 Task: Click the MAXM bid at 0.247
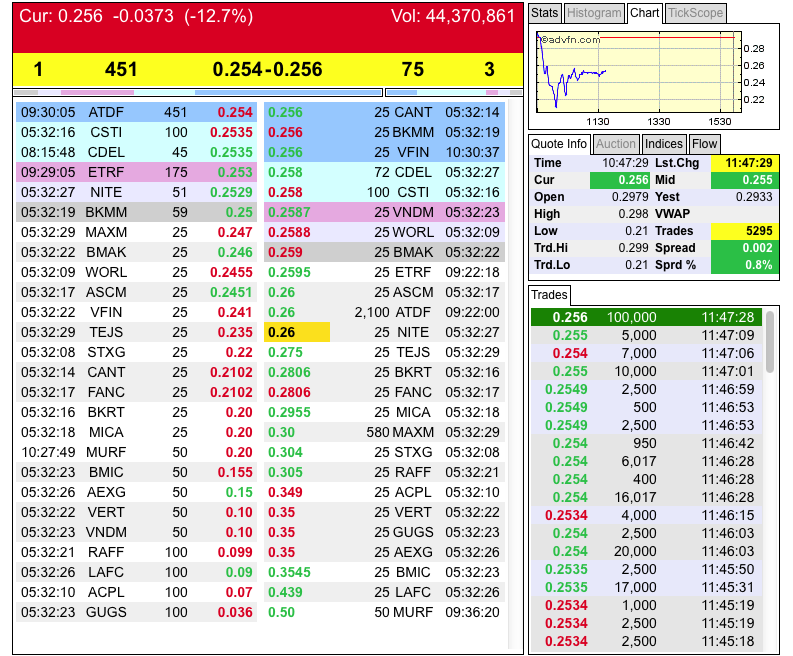tap(137, 232)
